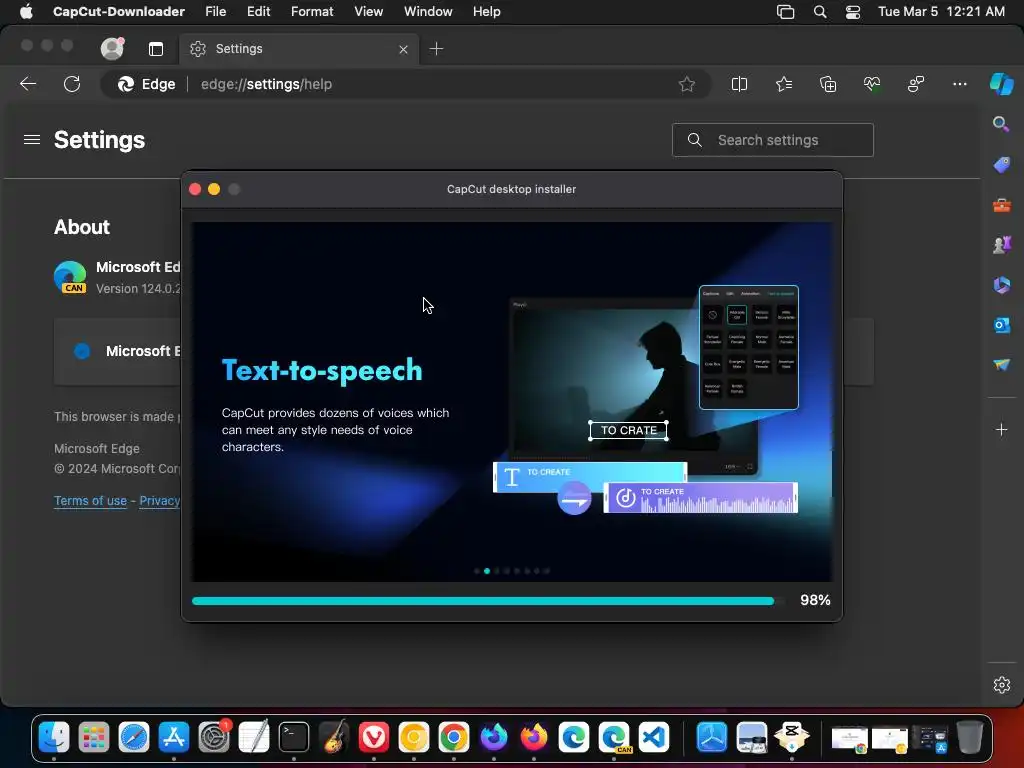The height and width of the screenshot is (768, 1024).
Task: Close the CapCut desktop installer window
Action: click(x=195, y=189)
